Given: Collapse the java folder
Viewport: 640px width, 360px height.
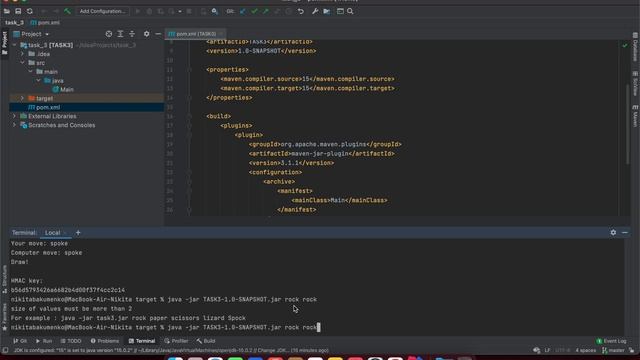Looking at the screenshot, I should click(x=38, y=81).
